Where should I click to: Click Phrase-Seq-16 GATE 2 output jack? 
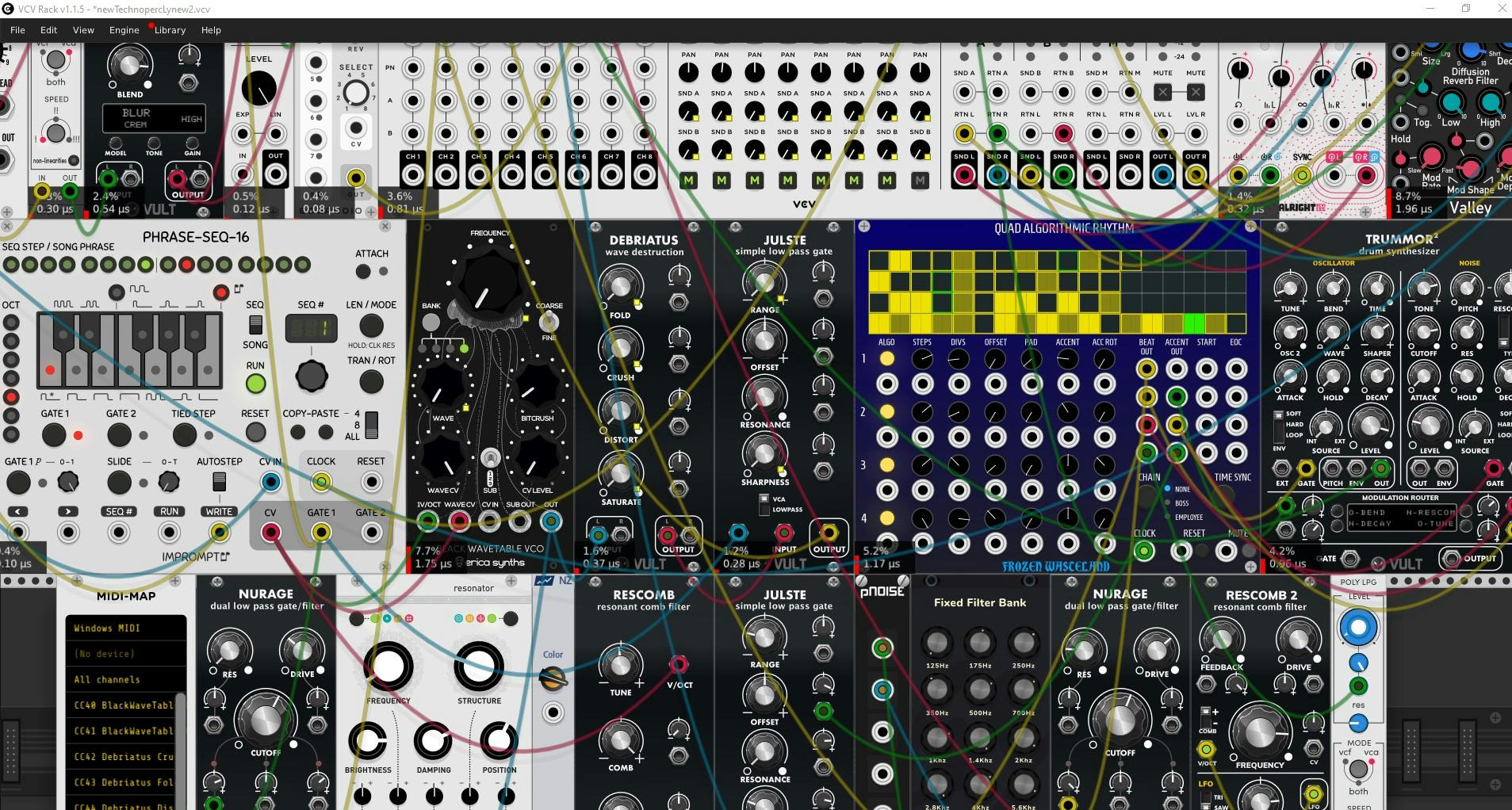[x=370, y=533]
